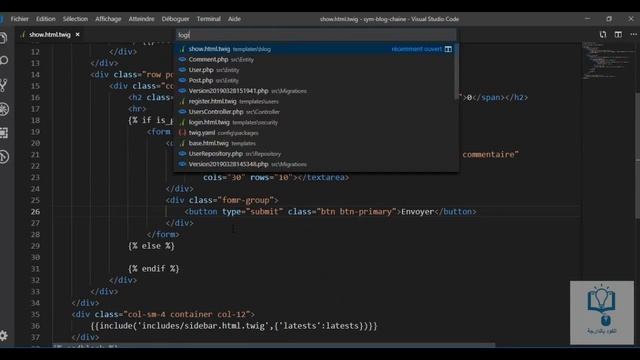Select Post.php in quick open list
This screenshot has width=640, height=360.
[314, 80]
